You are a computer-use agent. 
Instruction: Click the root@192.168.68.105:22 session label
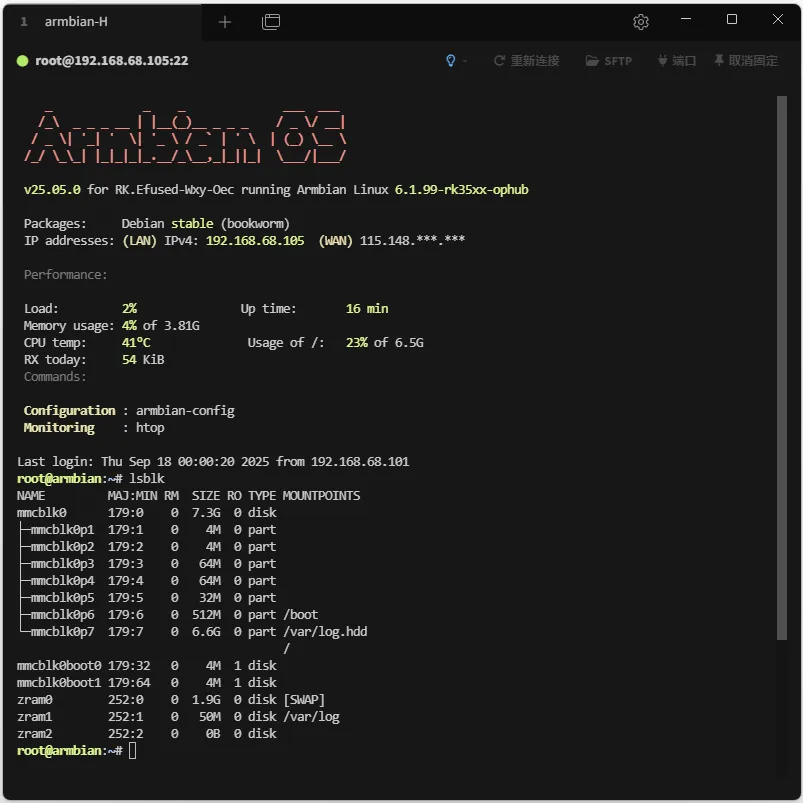pyautogui.click(x=111, y=61)
